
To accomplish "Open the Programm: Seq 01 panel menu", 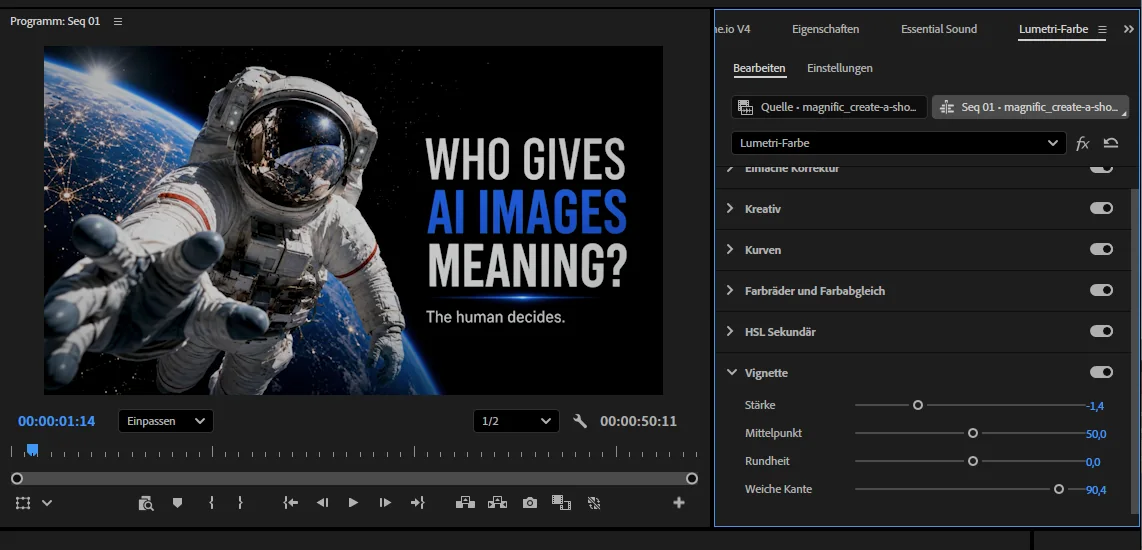I will tap(118, 22).
